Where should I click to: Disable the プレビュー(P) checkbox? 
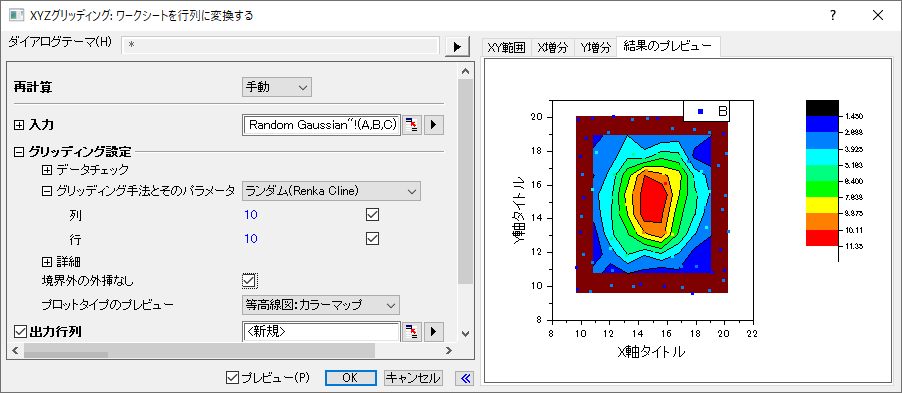(x=233, y=377)
